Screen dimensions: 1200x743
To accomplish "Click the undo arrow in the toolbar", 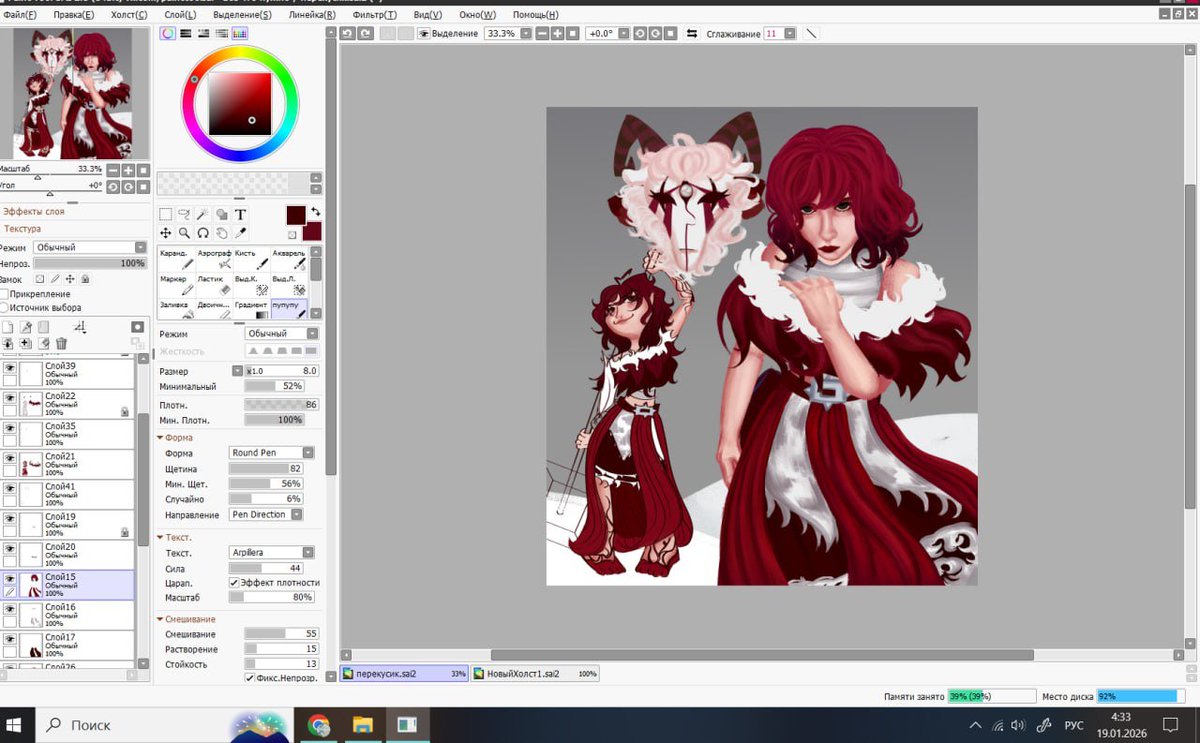I will (348, 33).
